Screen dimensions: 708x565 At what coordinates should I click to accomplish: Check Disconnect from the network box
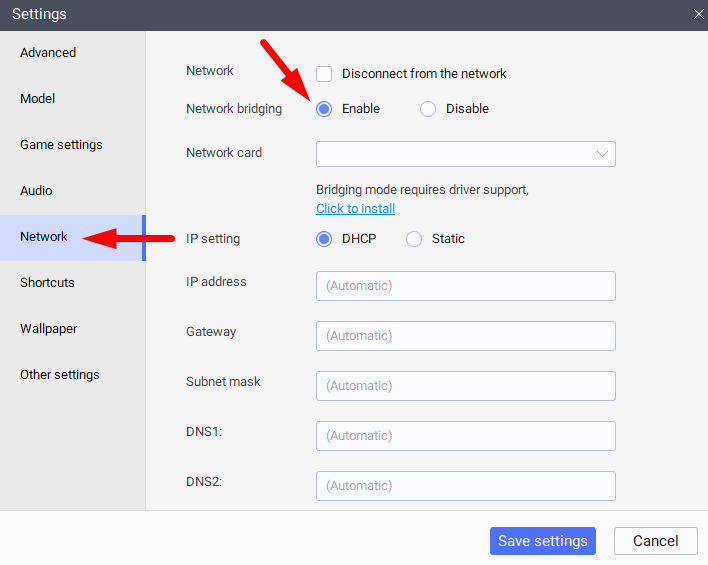pos(324,74)
